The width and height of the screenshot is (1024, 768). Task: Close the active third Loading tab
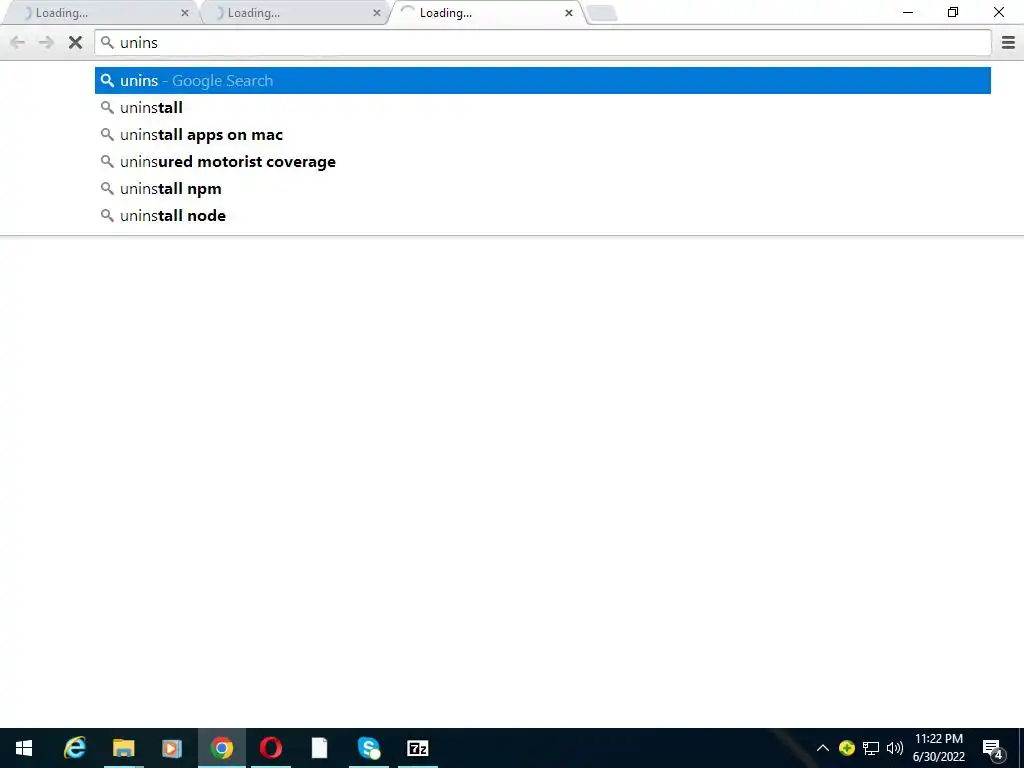coord(569,13)
